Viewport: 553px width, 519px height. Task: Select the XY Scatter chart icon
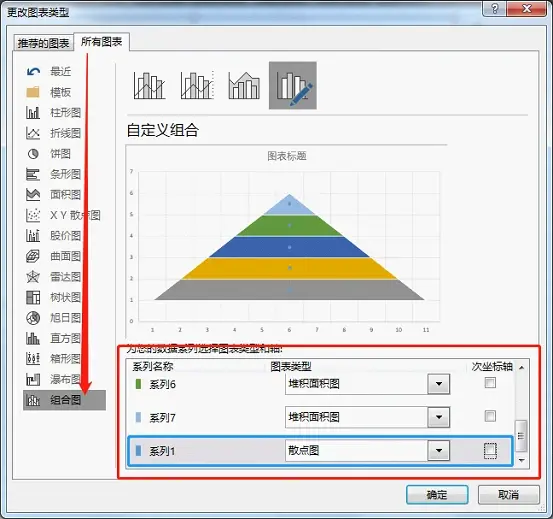coord(33,215)
